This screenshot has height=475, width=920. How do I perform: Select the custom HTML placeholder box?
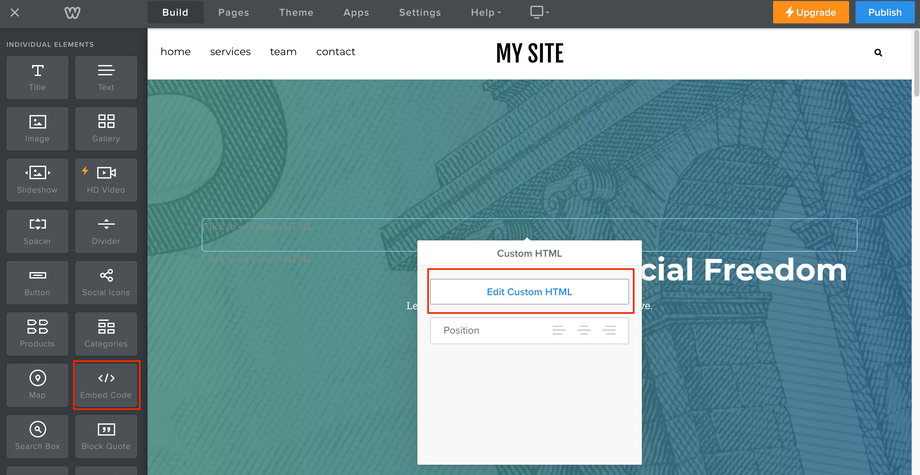coord(529,235)
